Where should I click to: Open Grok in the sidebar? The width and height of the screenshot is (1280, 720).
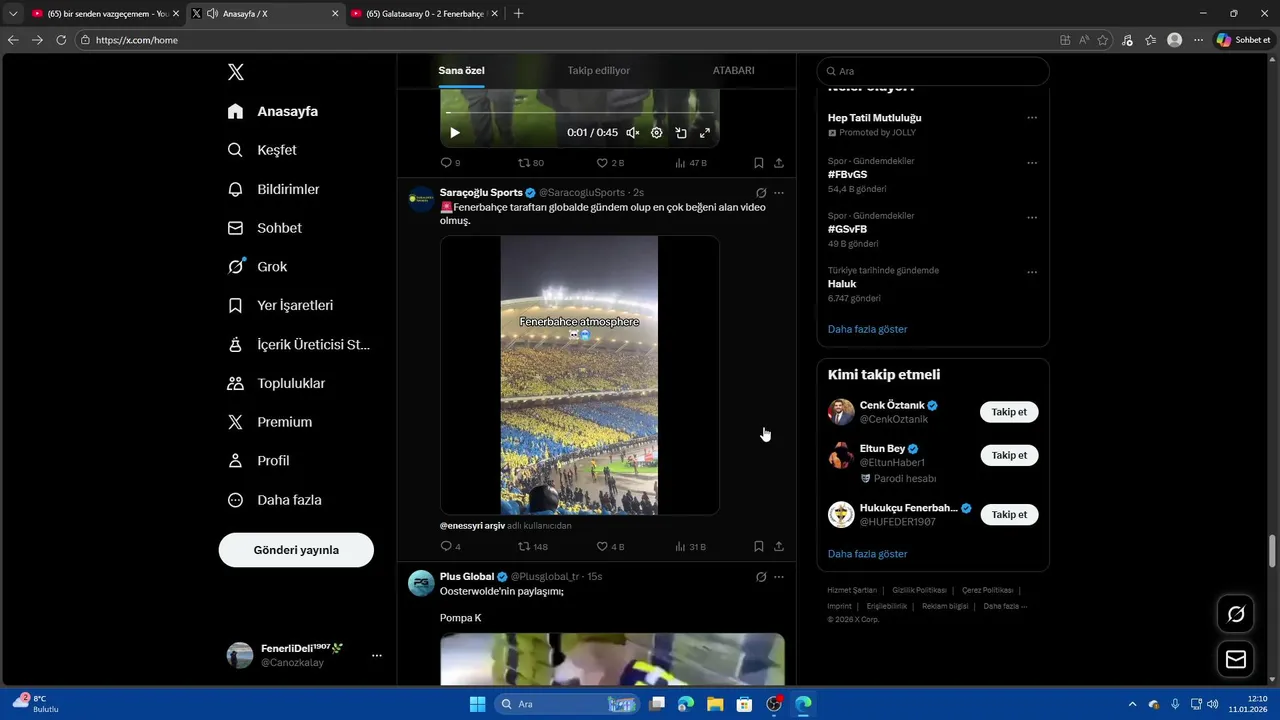[257, 267]
